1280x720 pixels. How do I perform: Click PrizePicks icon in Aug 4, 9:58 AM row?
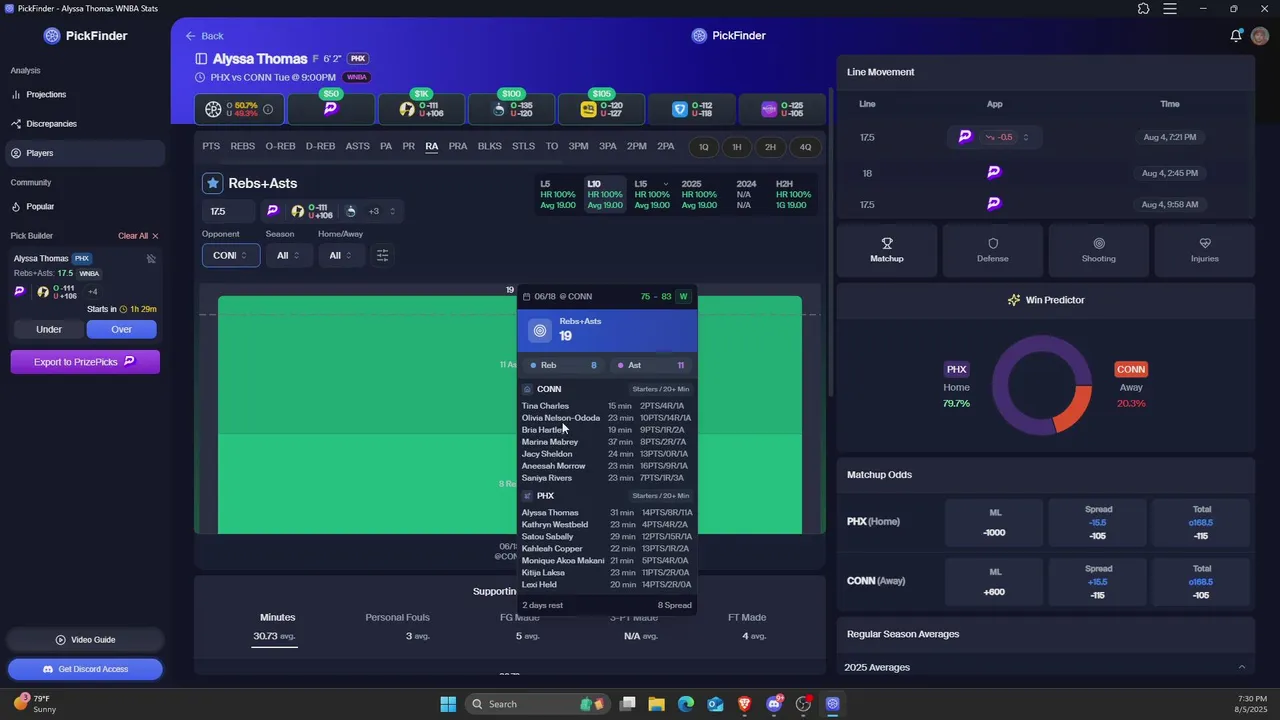993,204
